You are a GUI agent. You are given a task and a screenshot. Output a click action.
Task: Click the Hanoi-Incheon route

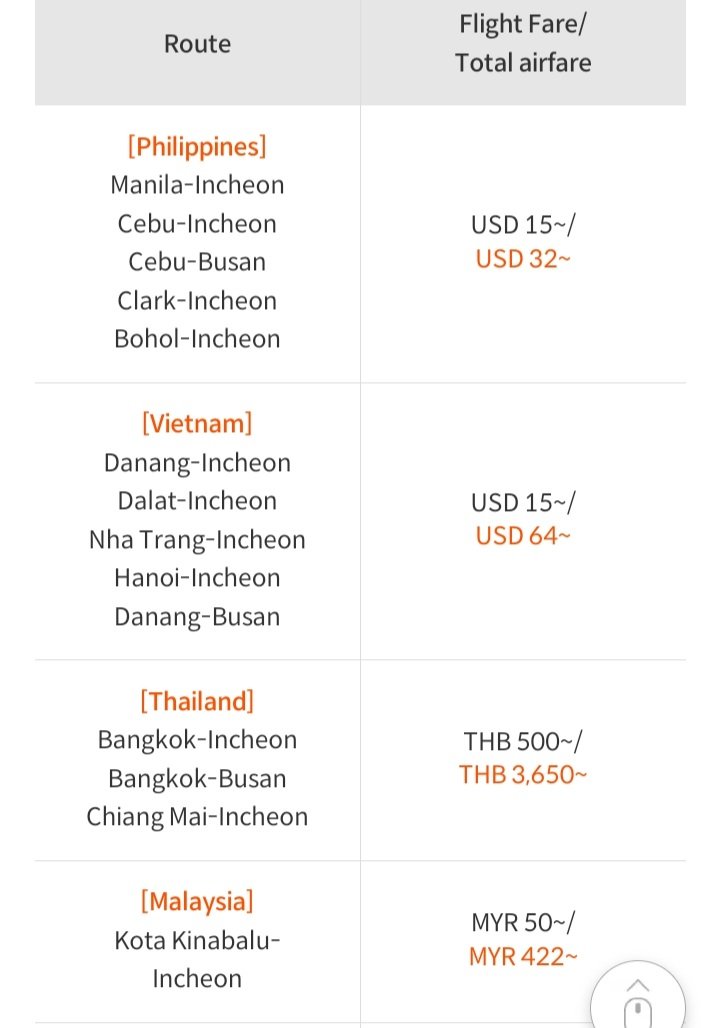click(197, 578)
